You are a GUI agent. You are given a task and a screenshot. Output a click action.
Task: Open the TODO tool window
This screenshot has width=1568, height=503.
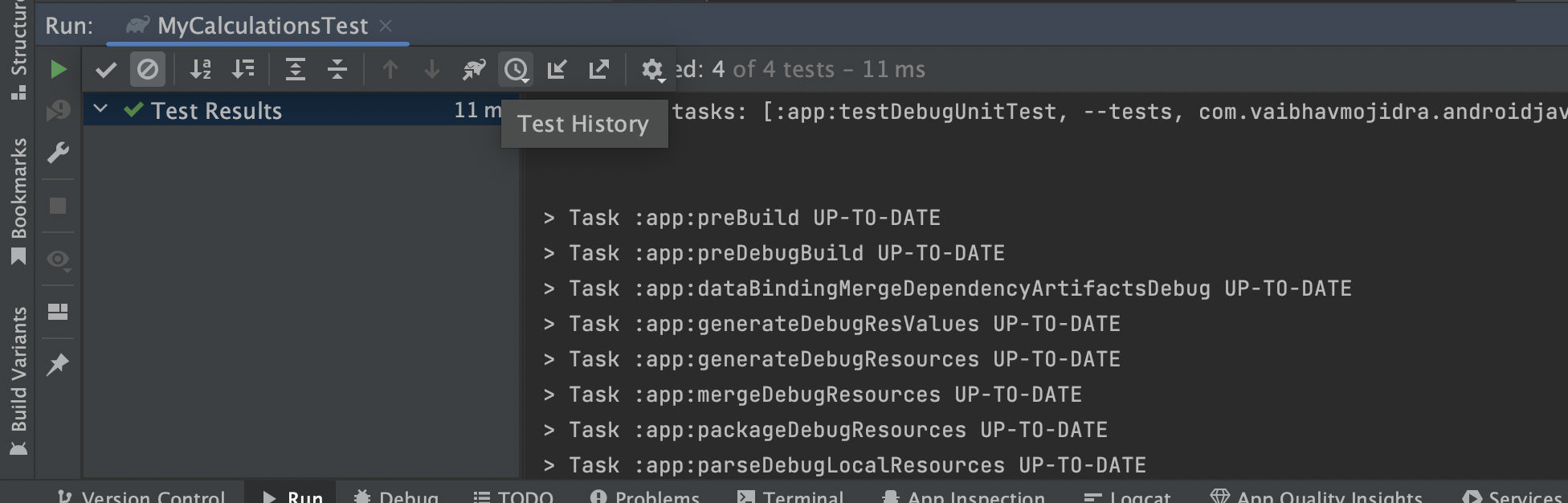[513, 497]
